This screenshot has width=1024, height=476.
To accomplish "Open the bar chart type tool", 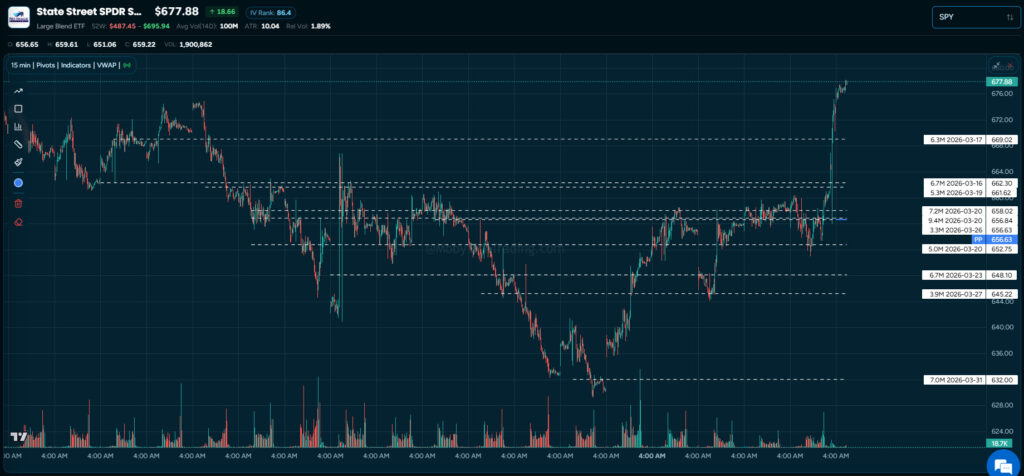I will pyautogui.click(x=18, y=126).
